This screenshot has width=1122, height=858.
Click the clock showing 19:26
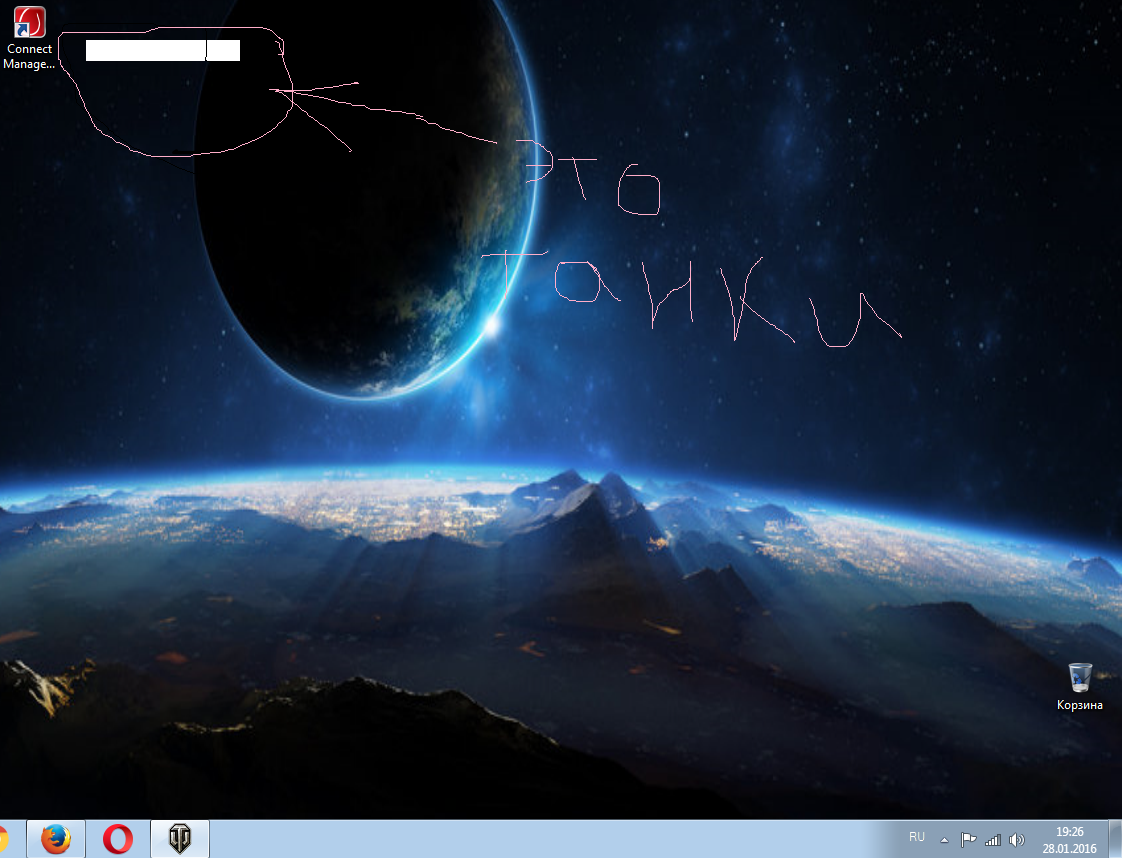(x=1070, y=831)
